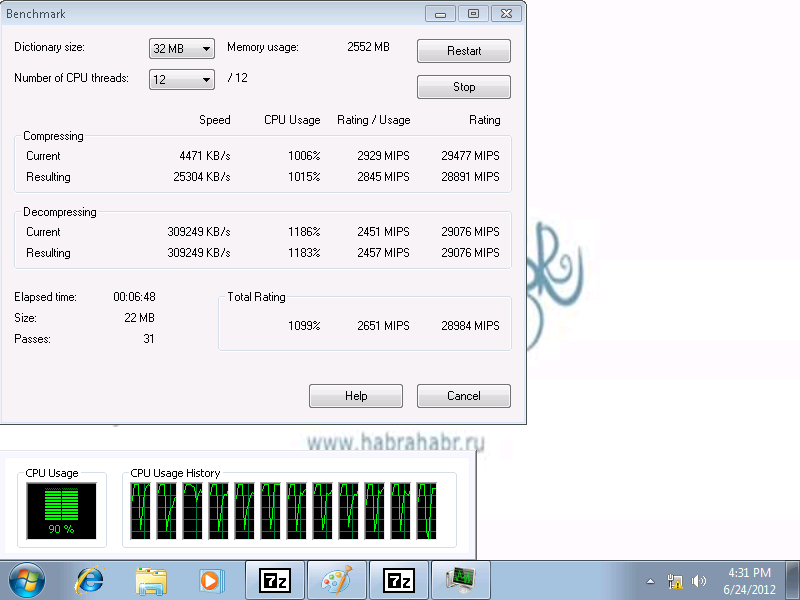Expand the Number of CPU threads dropdown
The height and width of the screenshot is (600, 800).
[x=182, y=80]
